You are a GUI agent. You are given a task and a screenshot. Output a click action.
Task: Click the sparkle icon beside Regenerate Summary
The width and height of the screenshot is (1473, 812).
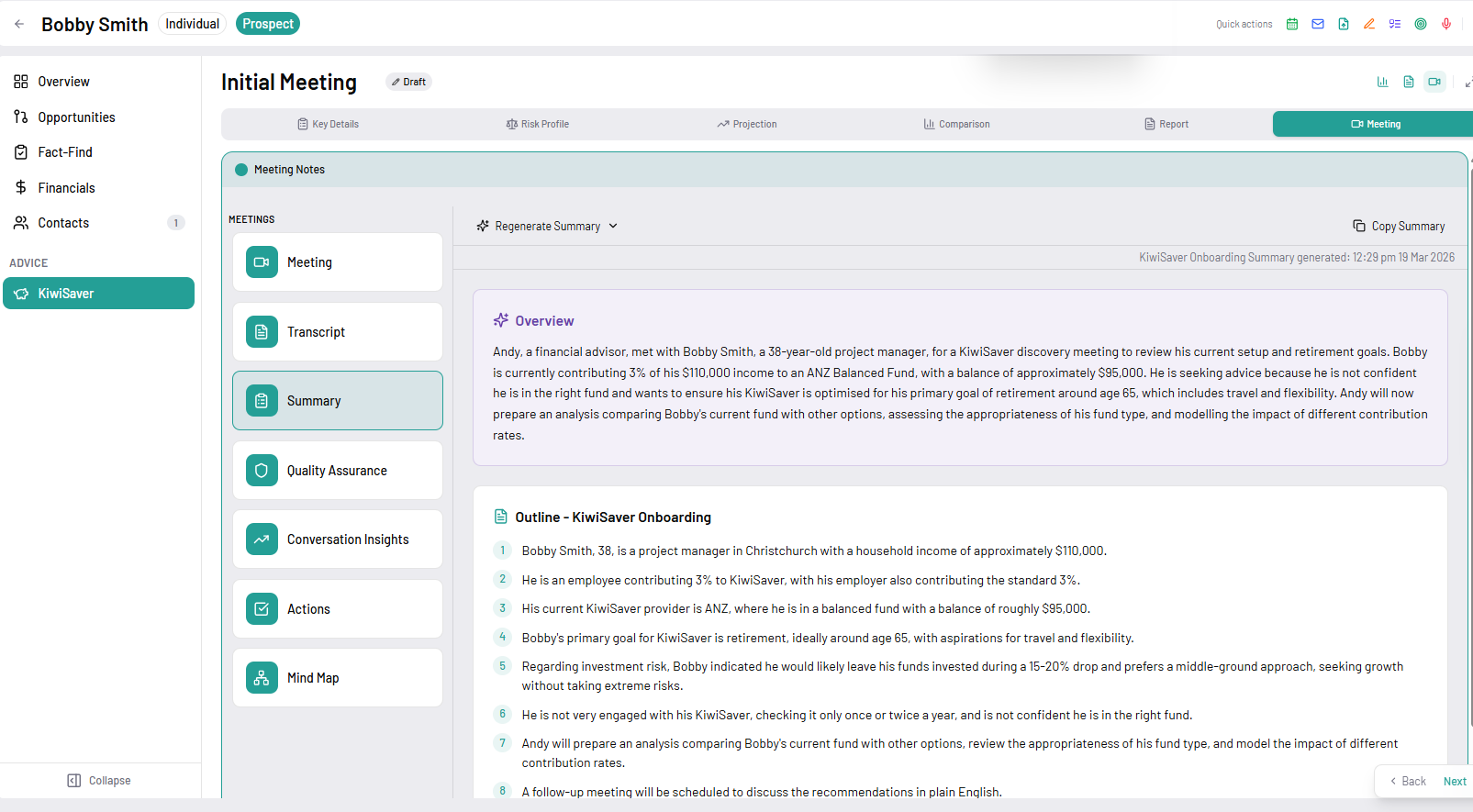click(x=483, y=226)
